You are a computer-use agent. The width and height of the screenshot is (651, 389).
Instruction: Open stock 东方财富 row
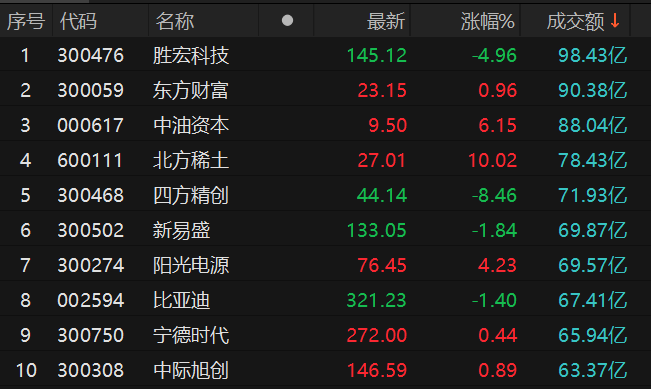click(x=326, y=90)
